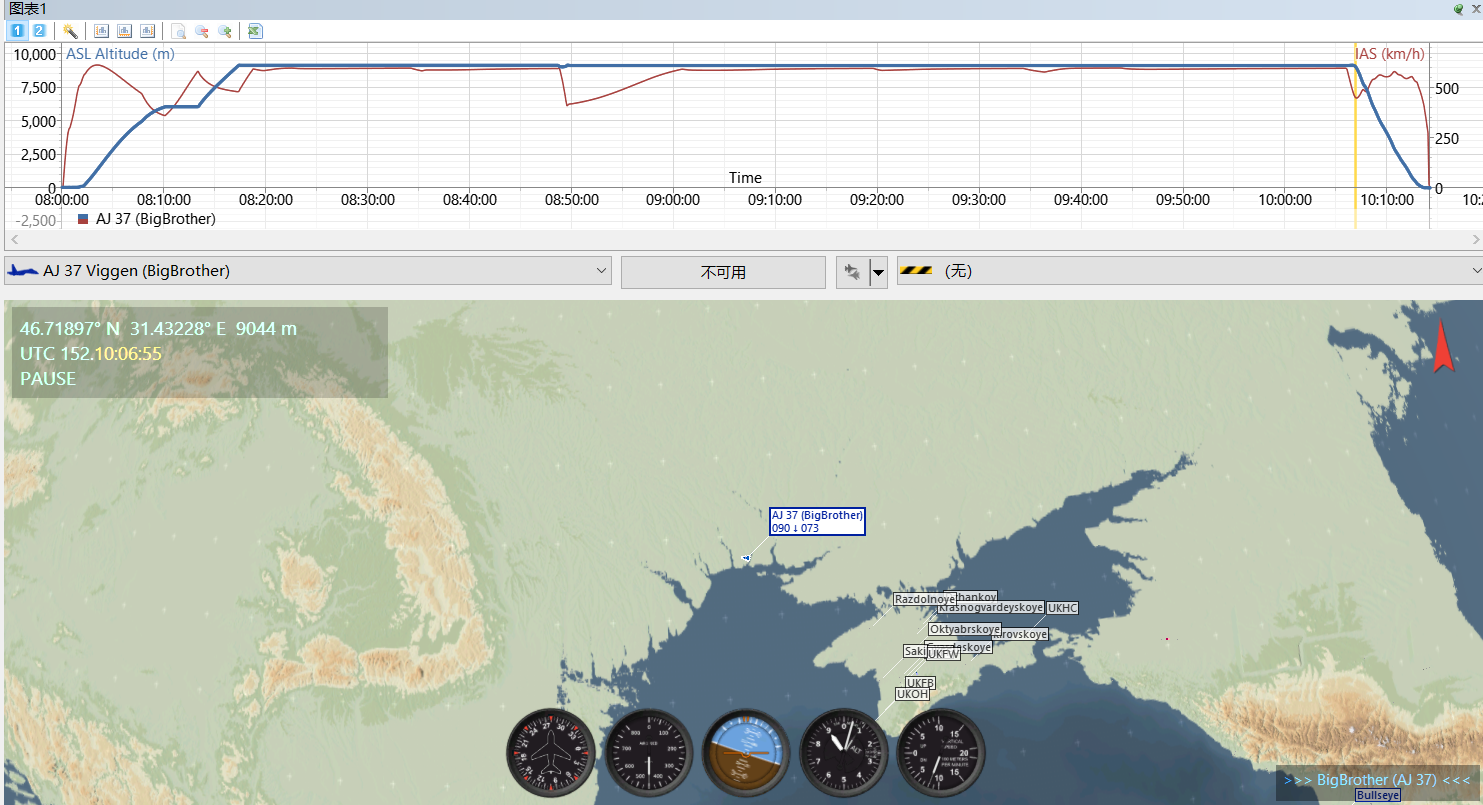The height and width of the screenshot is (805, 1483).
Task: Click the red north compass arrow
Action: click(1443, 347)
